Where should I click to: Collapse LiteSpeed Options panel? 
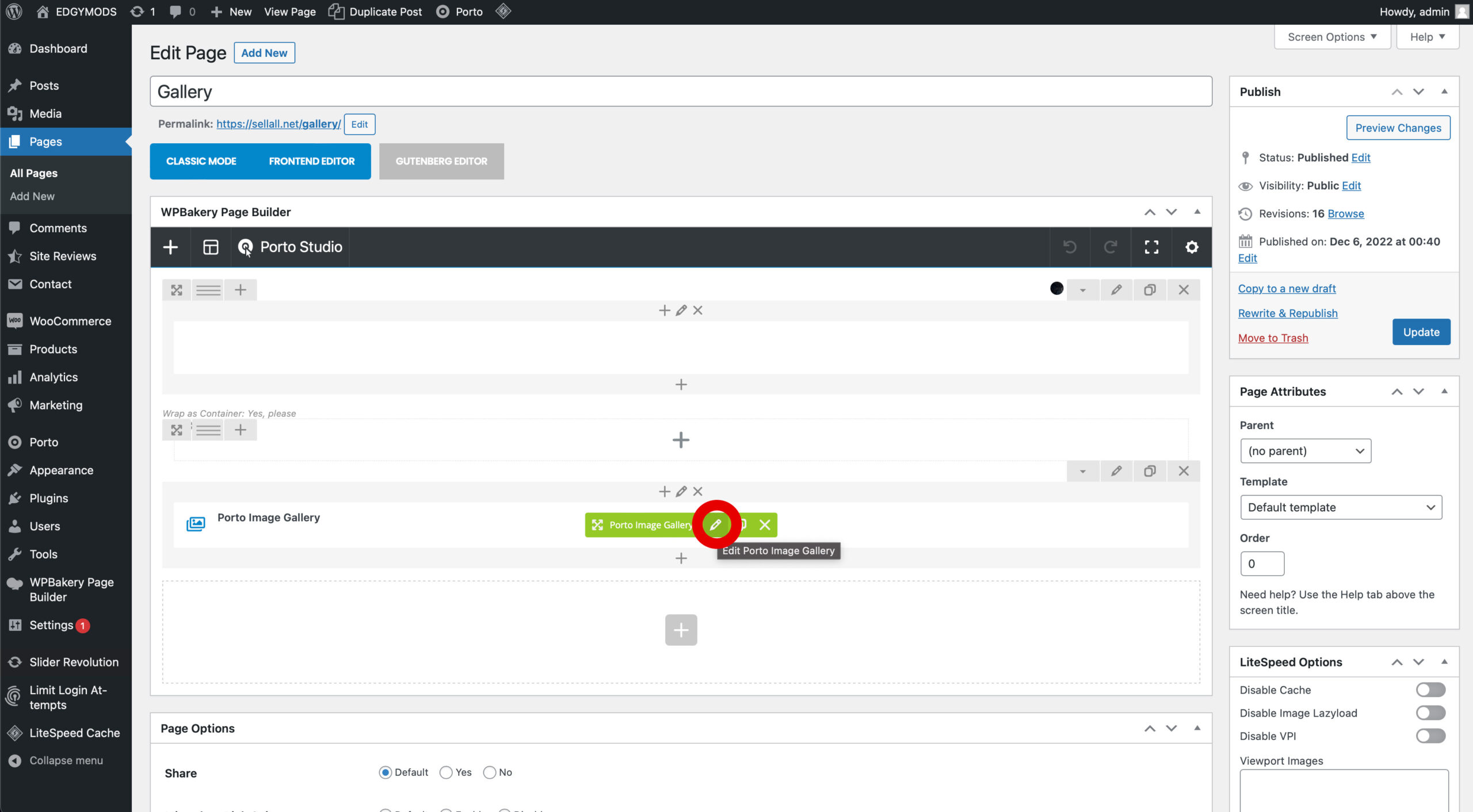[1444, 662]
